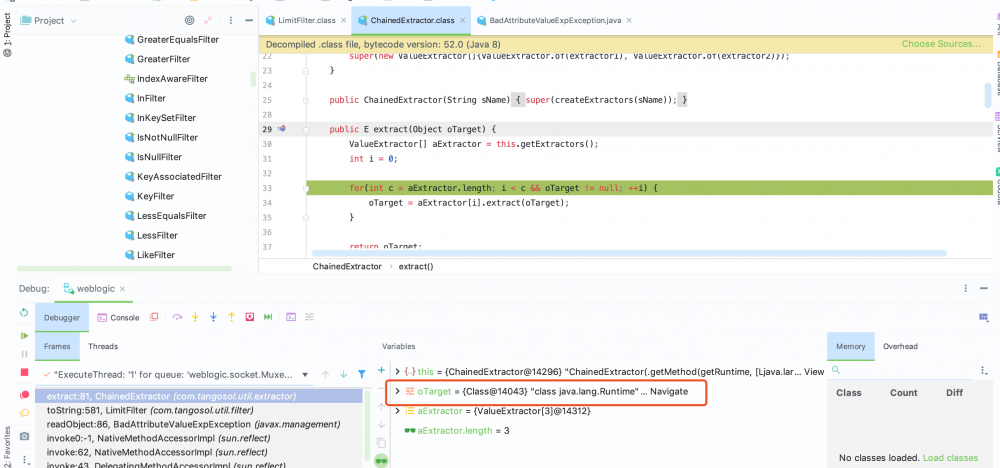Click Navigate link on oTarget row
The height and width of the screenshot is (468, 1000).
coord(669,391)
